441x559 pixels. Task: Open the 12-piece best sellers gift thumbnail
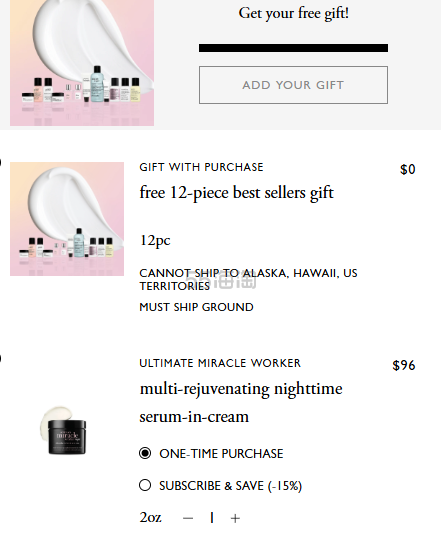tap(67, 219)
